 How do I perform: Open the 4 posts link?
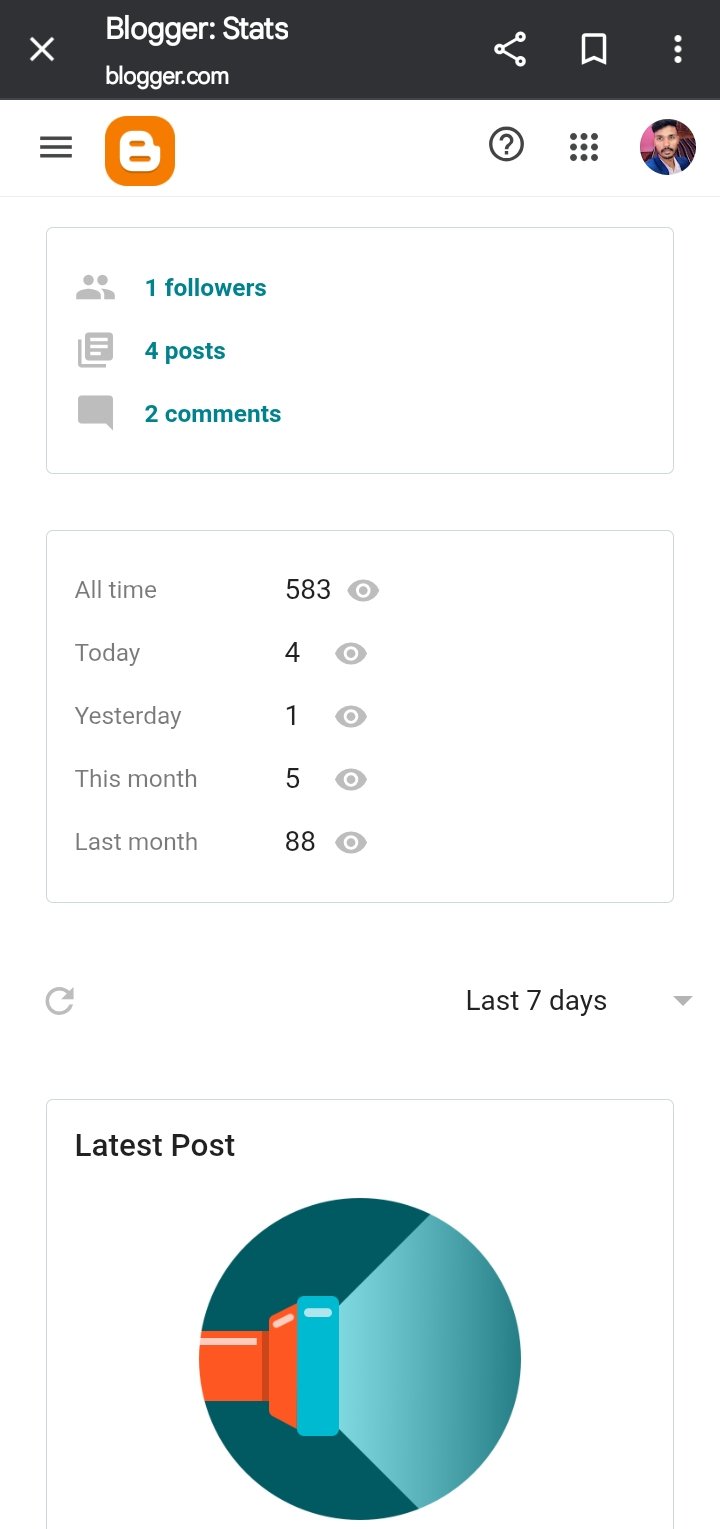[185, 351]
